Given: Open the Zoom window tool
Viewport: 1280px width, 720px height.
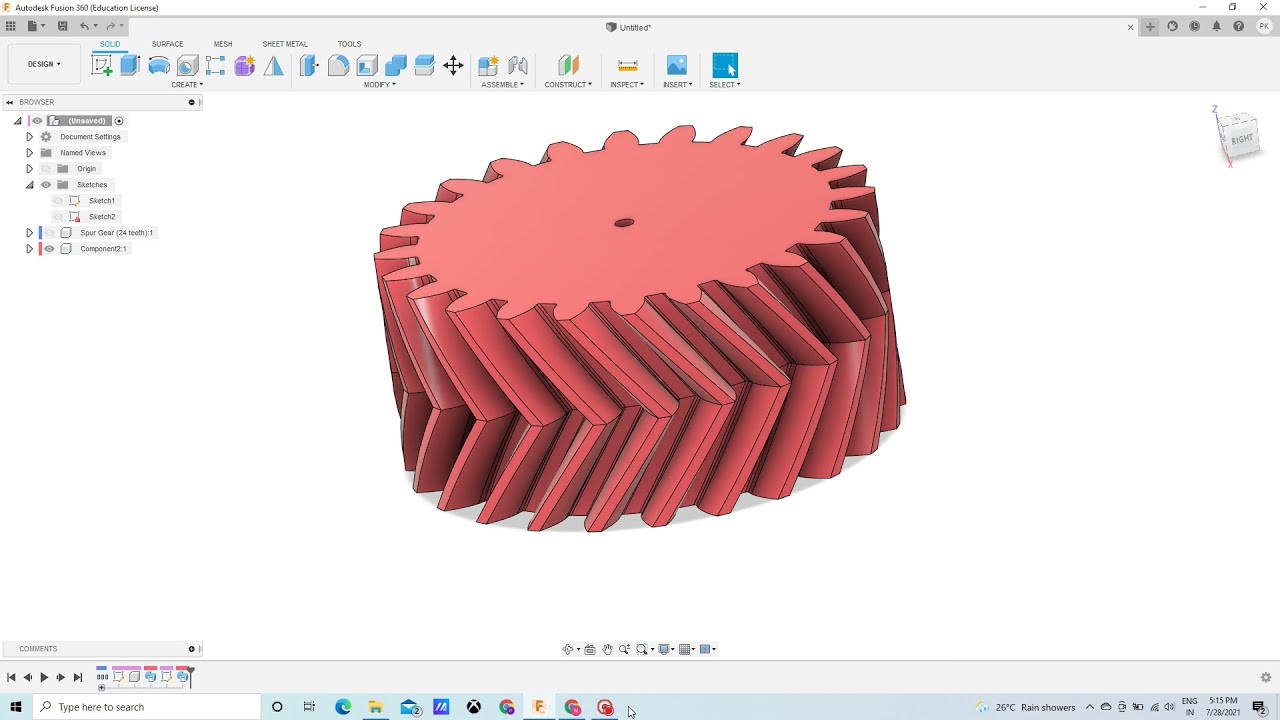Looking at the screenshot, I should coord(643,649).
